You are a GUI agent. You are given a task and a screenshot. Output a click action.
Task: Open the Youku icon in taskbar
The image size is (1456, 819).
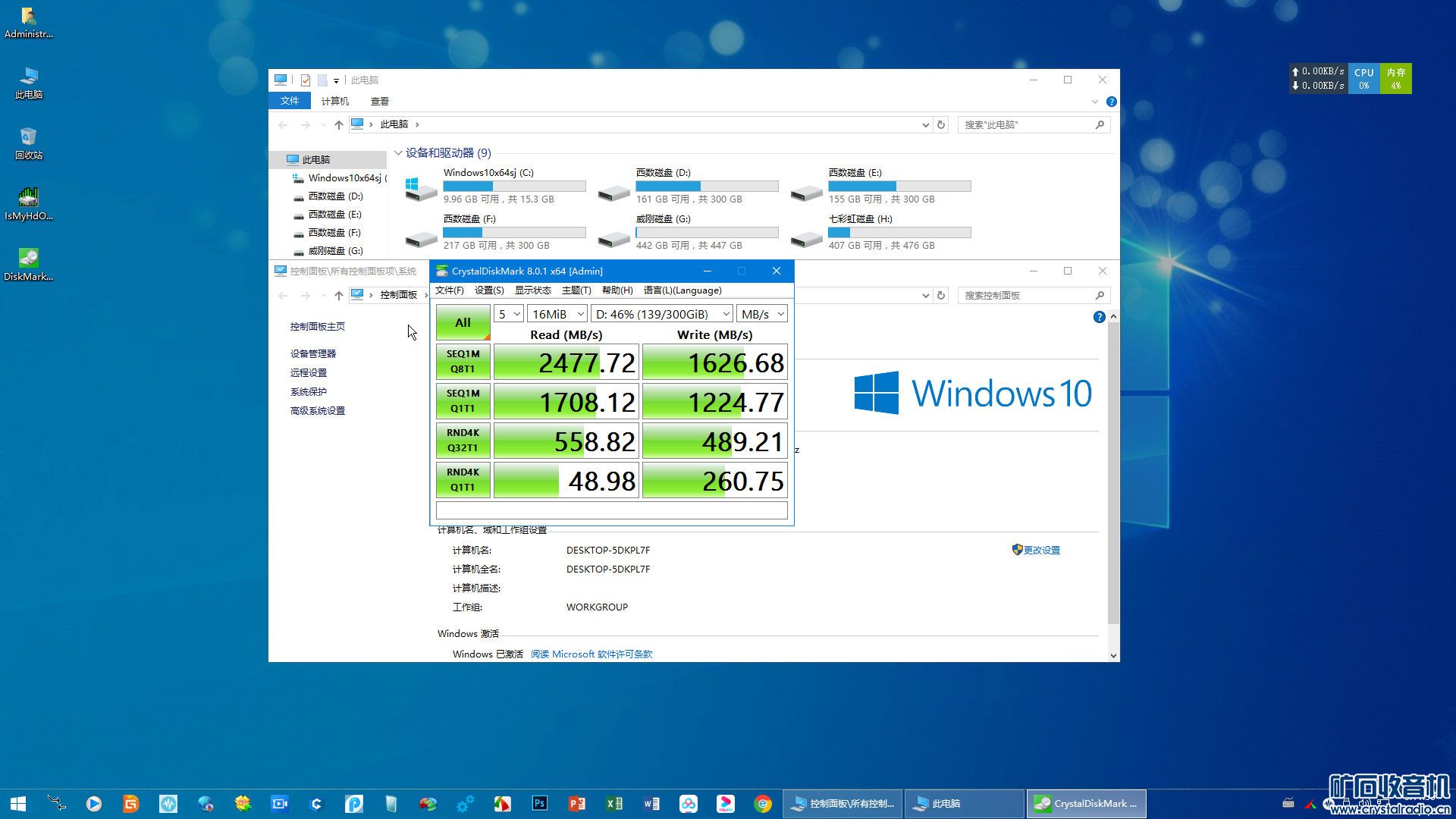point(726,804)
